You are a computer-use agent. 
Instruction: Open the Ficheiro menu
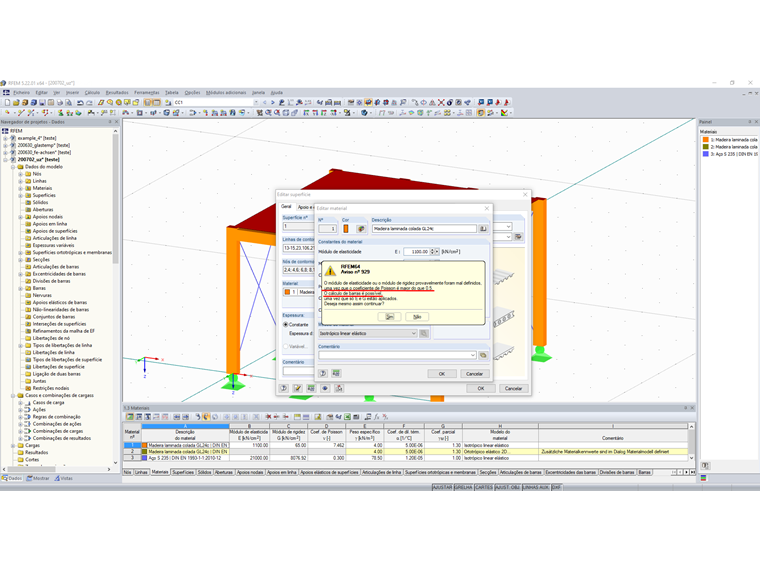(21, 93)
